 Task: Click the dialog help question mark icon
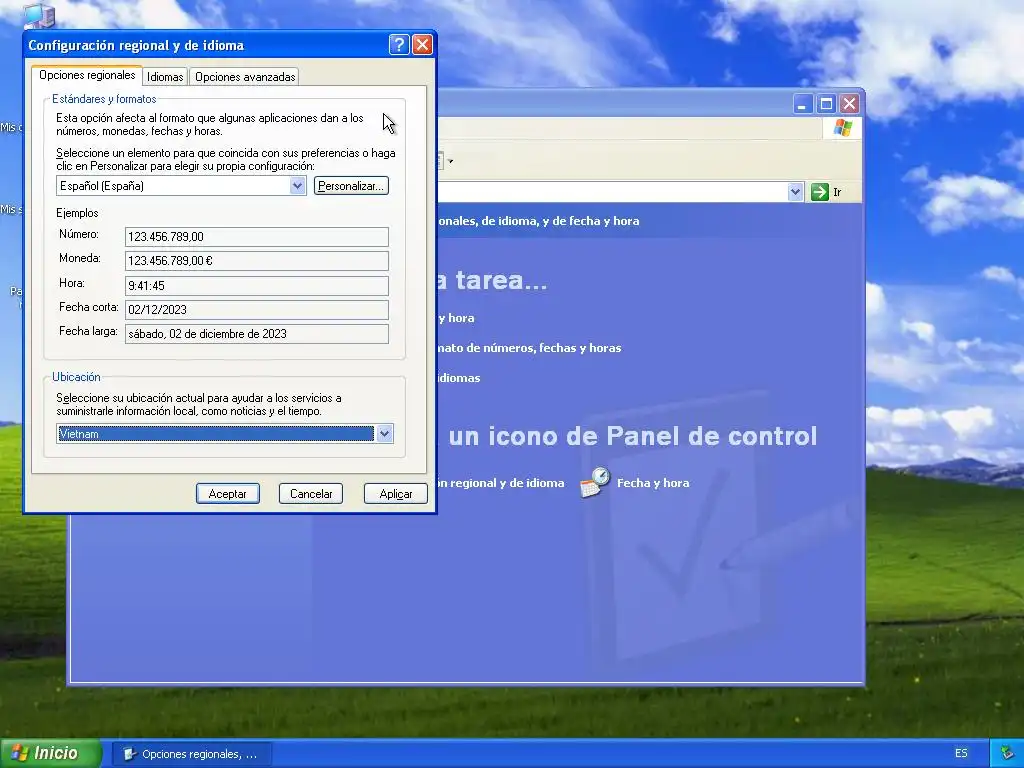click(x=398, y=44)
